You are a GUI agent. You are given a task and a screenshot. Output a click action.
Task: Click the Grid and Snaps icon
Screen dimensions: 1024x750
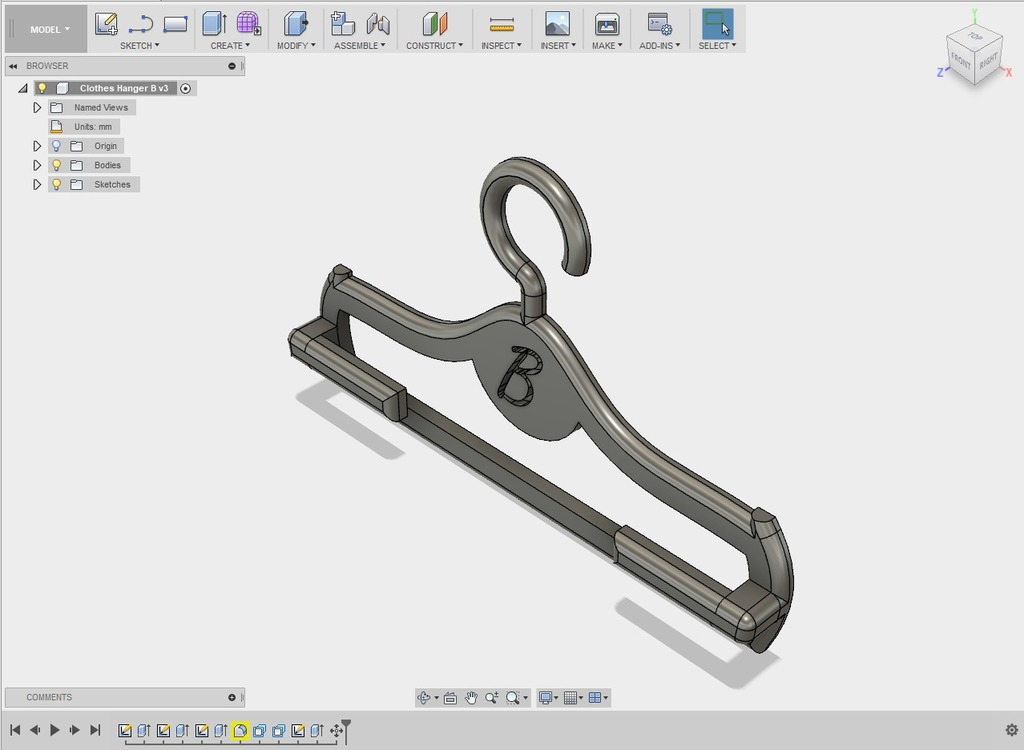click(570, 698)
